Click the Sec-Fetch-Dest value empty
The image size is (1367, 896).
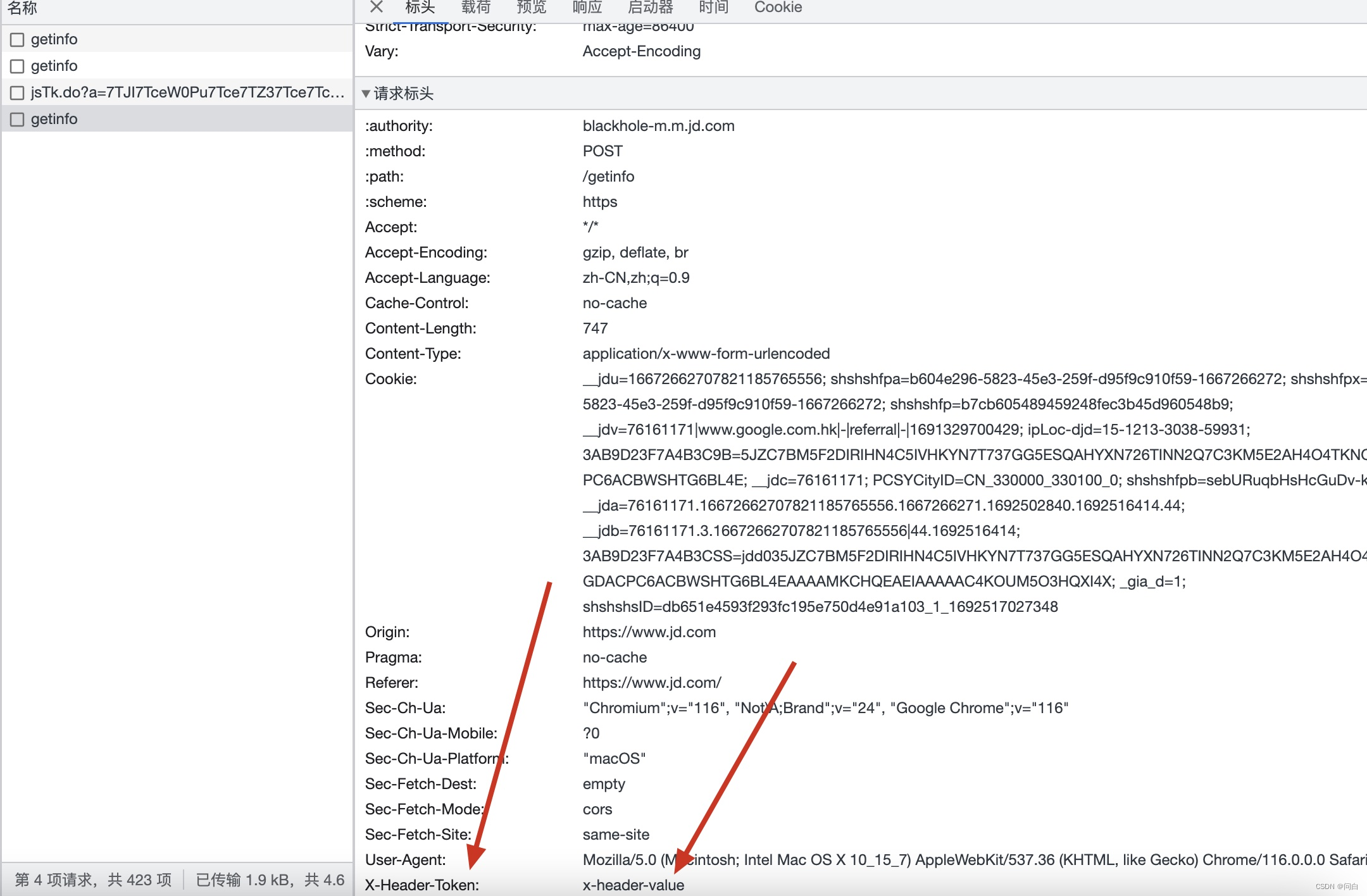point(604,784)
